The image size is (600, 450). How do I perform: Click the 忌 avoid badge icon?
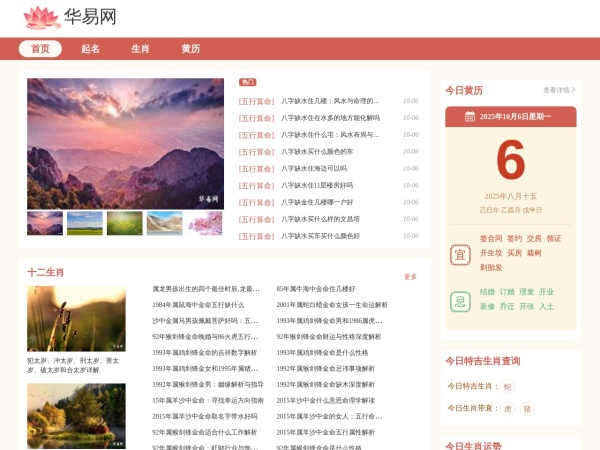(x=460, y=302)
